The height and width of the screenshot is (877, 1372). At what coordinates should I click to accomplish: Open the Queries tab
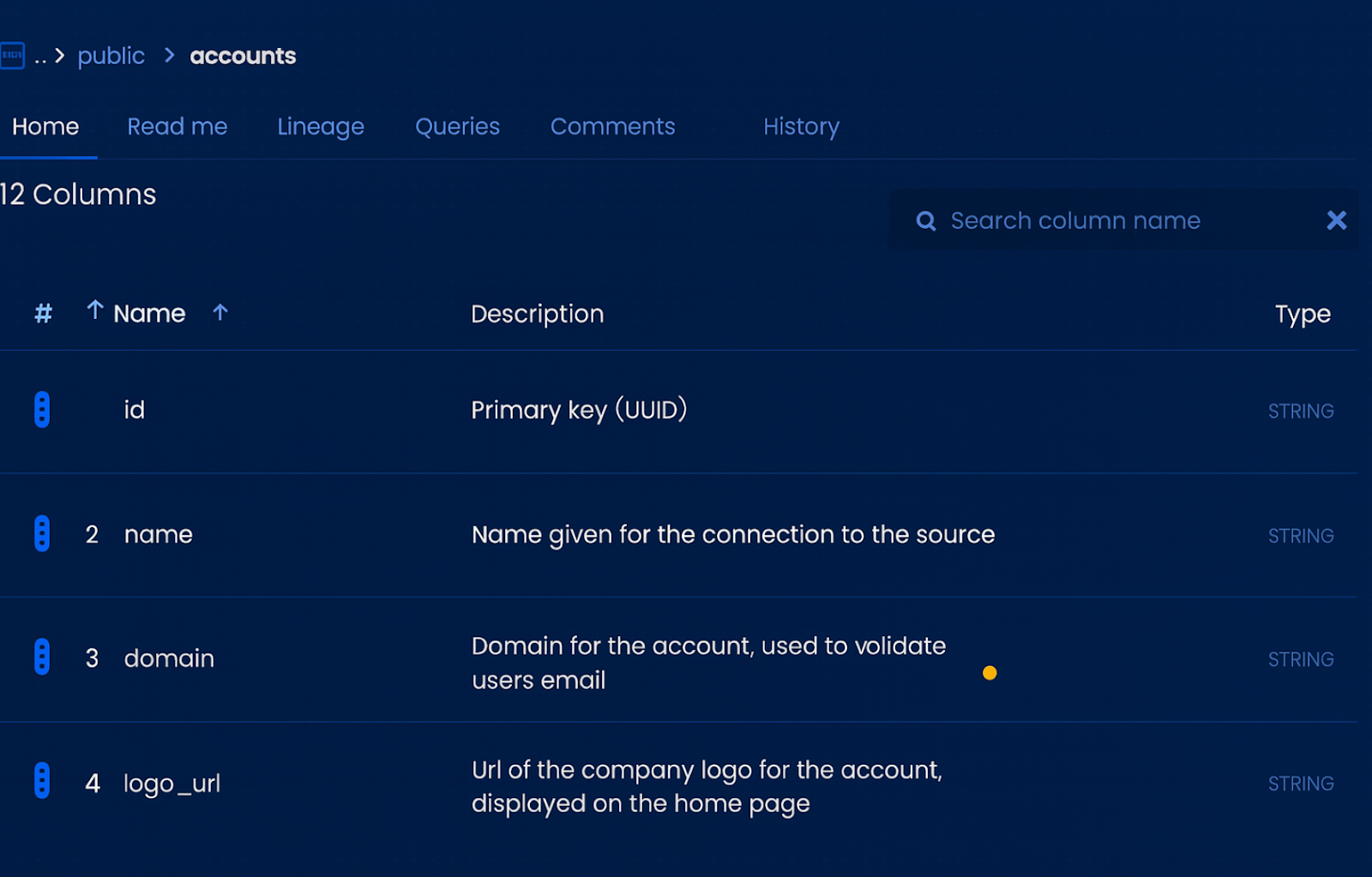[457, 127]
